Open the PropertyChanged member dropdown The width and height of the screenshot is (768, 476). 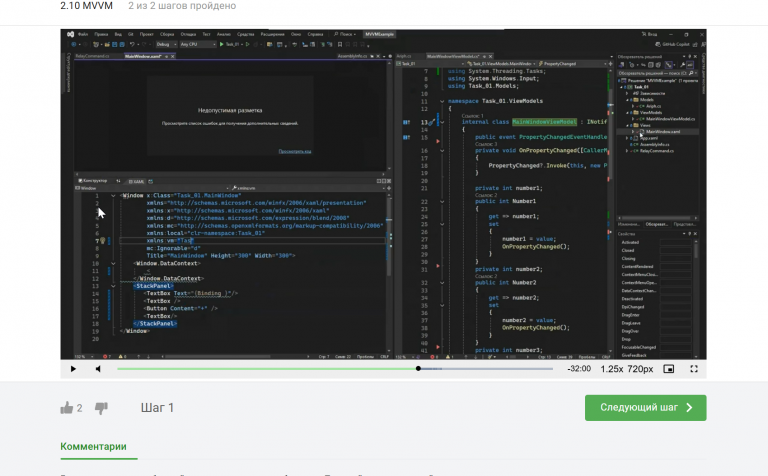(574, 64)
